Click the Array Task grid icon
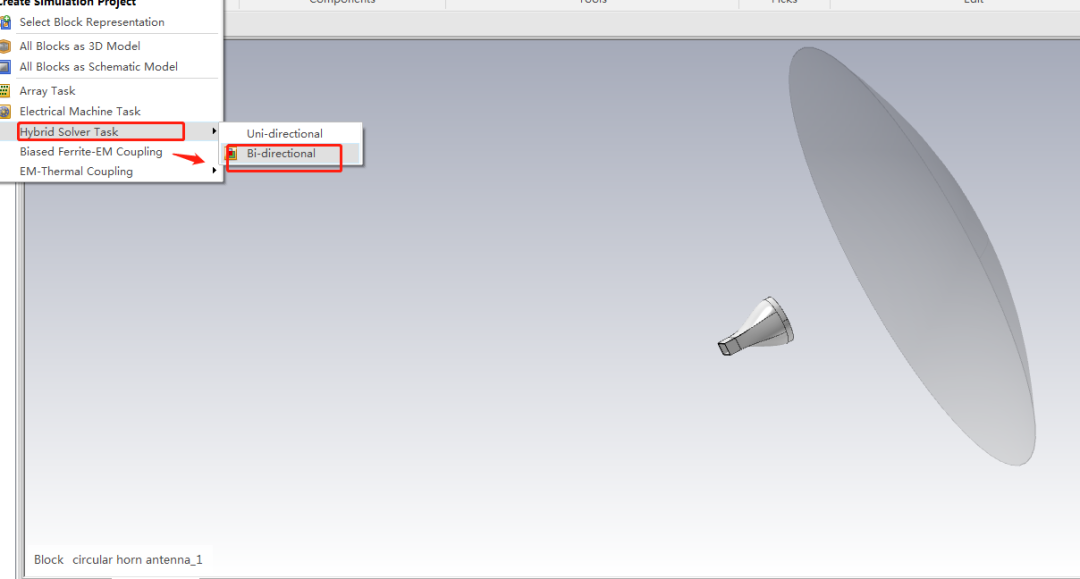This screenshot has height=579, width=1080. click(x=6, y=91)
